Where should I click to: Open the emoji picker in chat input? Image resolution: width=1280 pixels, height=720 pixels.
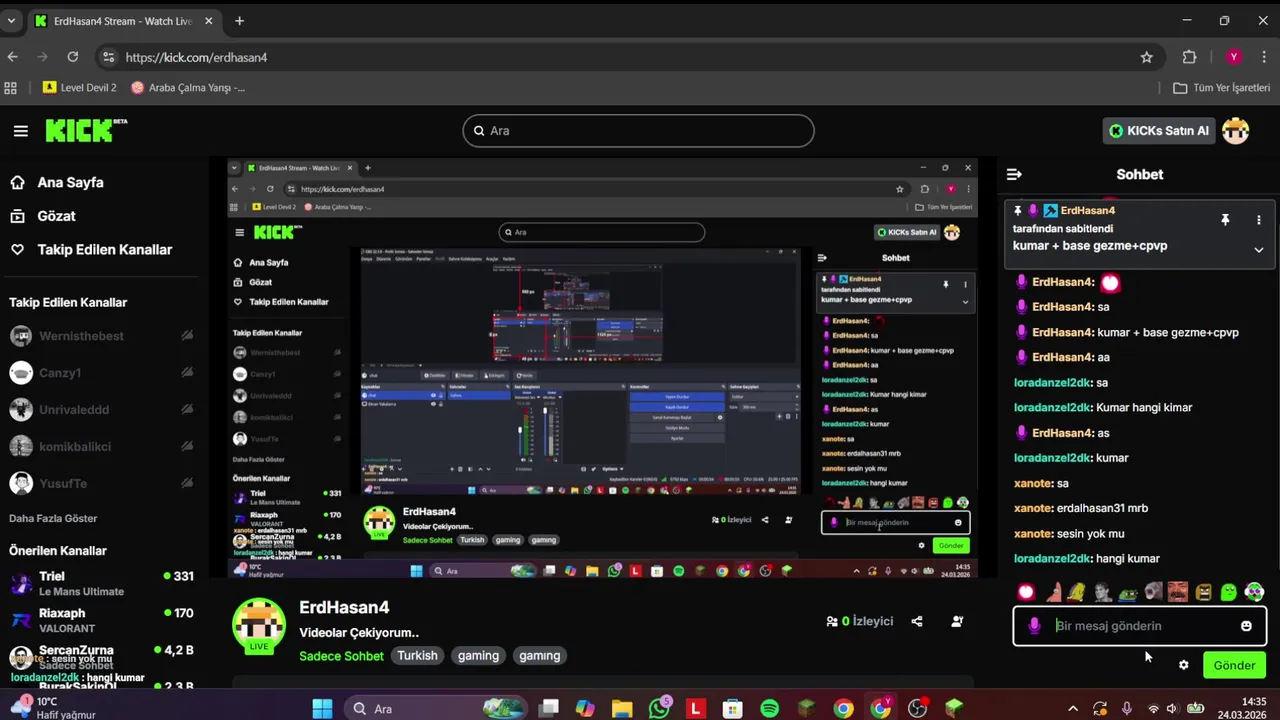click(1246, 626)
